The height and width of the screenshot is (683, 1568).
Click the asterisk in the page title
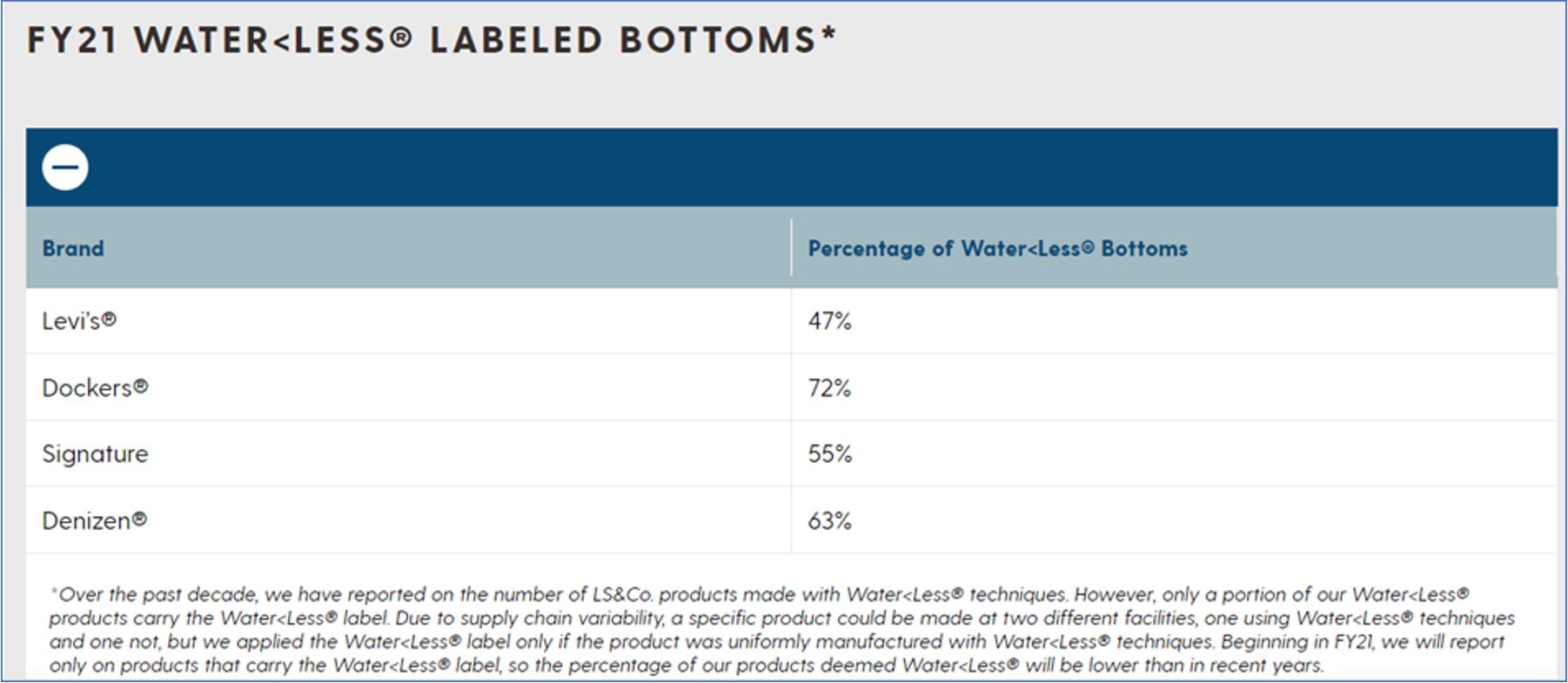pyautogui.click(x=827, y=35)
